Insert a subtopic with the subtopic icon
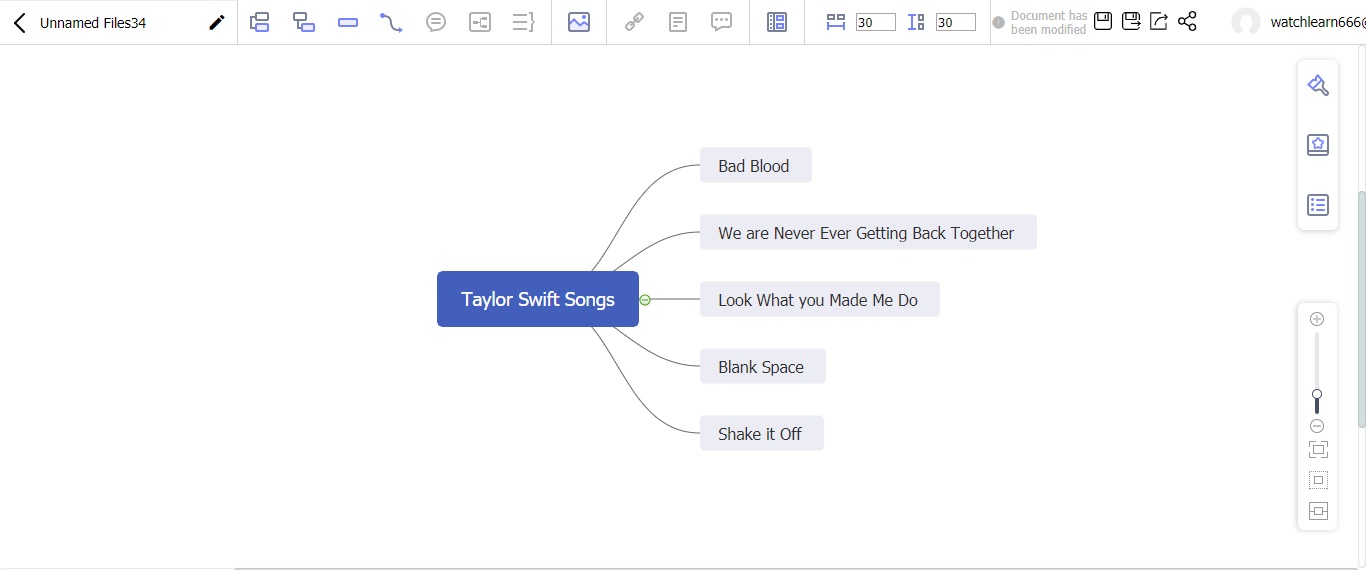 tap(304, 22)
